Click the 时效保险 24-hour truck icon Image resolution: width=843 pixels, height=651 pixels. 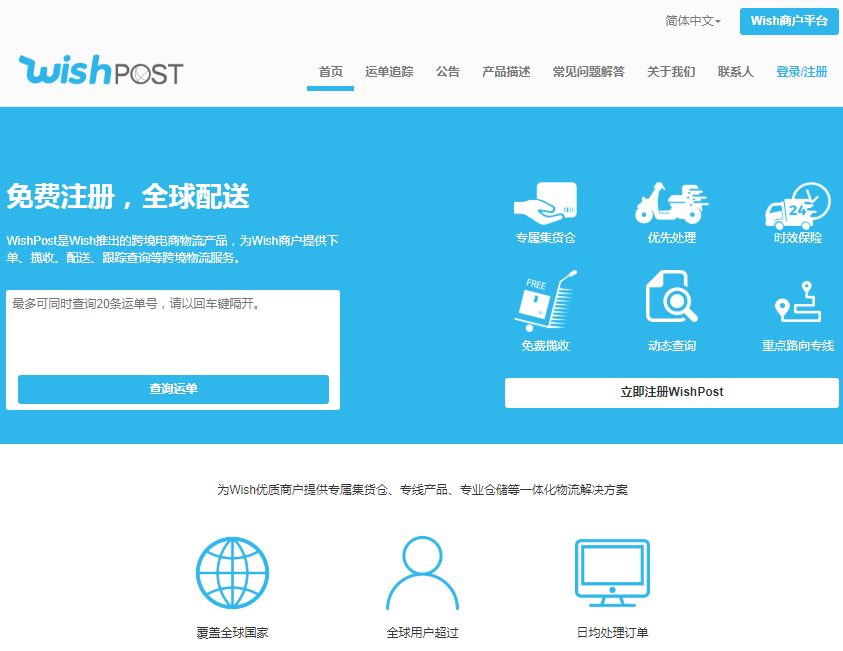tap(798, 205)
